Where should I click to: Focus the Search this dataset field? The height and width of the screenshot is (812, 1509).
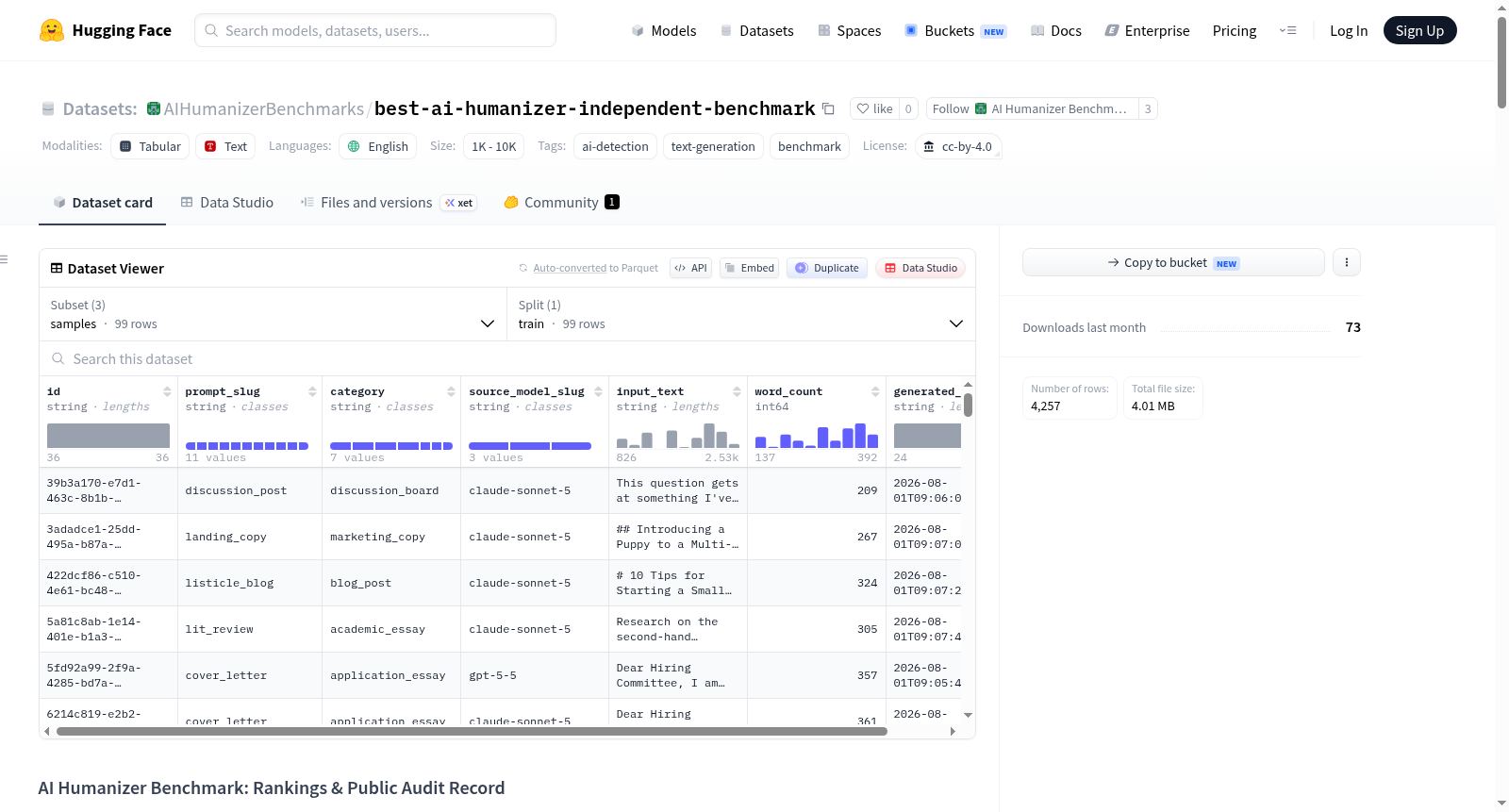coord(507,358)
